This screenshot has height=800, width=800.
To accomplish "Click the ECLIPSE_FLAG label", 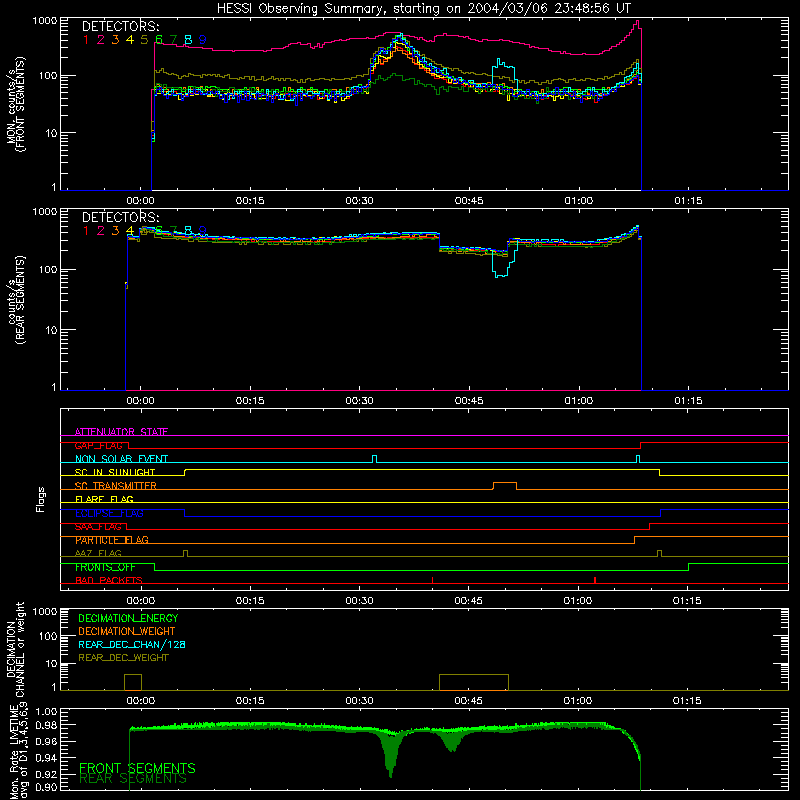I will click(109, 513).
